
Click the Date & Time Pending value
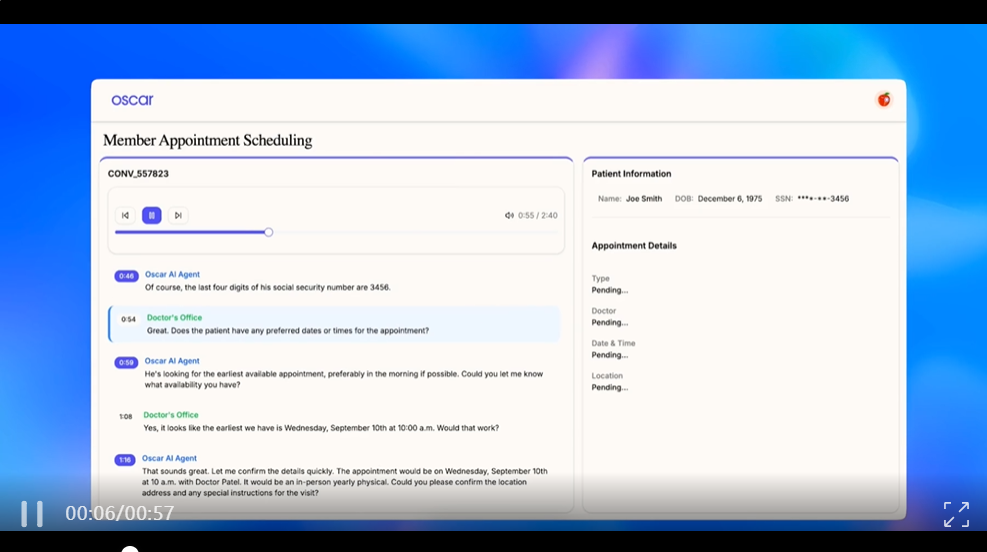click(x=609, y=355)
